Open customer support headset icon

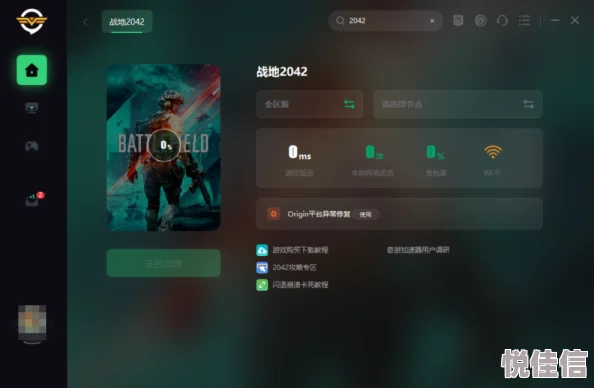502,20
